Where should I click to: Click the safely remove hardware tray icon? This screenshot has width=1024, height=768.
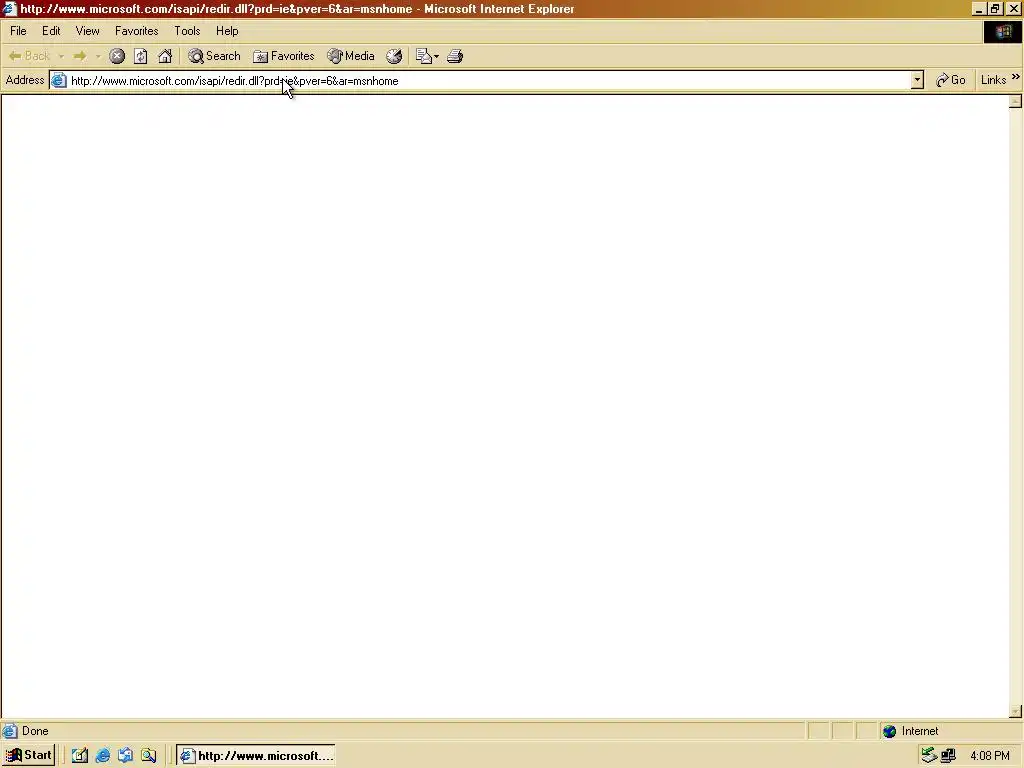[929, 756]
